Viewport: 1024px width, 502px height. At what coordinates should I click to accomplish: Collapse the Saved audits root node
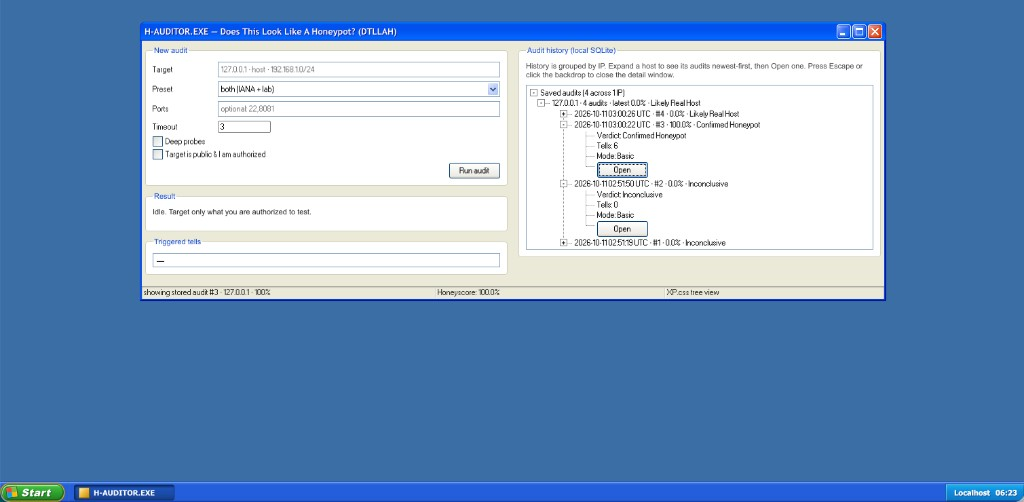click(x=534, y=93)
